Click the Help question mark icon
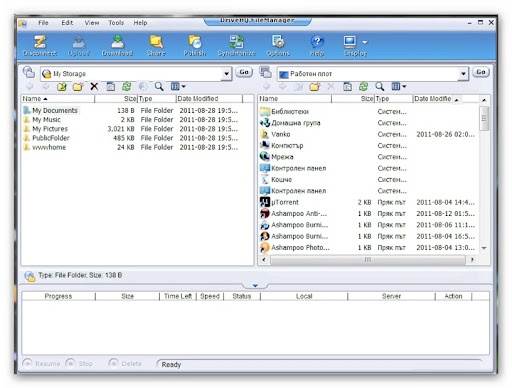The width and height of the screenshot is (512, 388). click(317, 42)
